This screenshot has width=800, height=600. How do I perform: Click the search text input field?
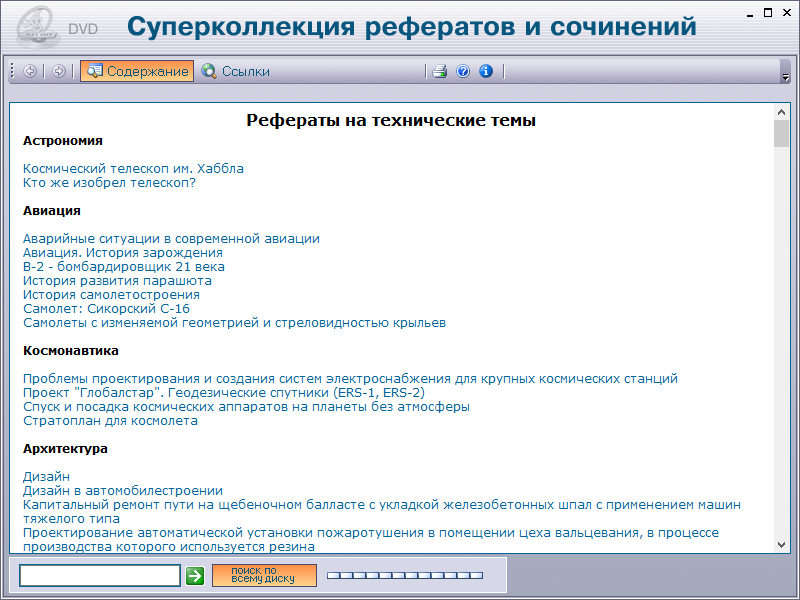pyautogui.click(x=100, y=576)
